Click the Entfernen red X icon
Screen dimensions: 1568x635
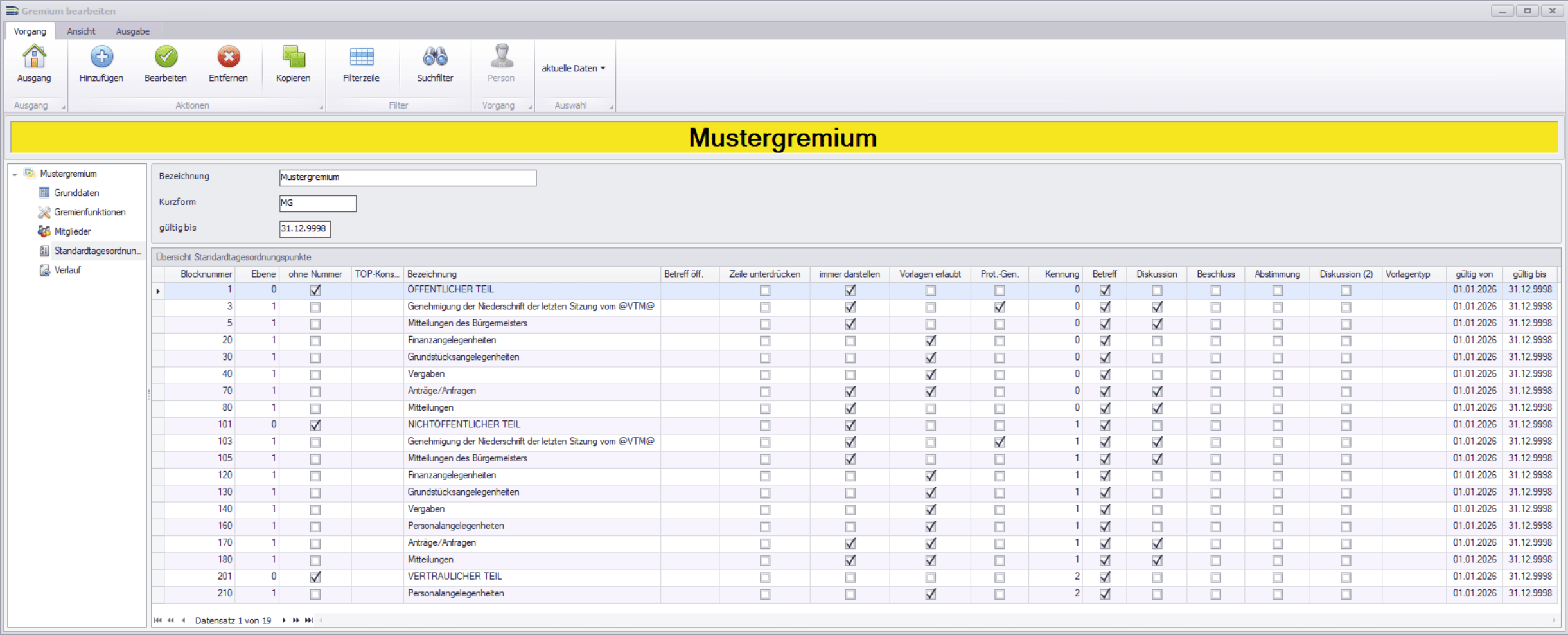228,58
